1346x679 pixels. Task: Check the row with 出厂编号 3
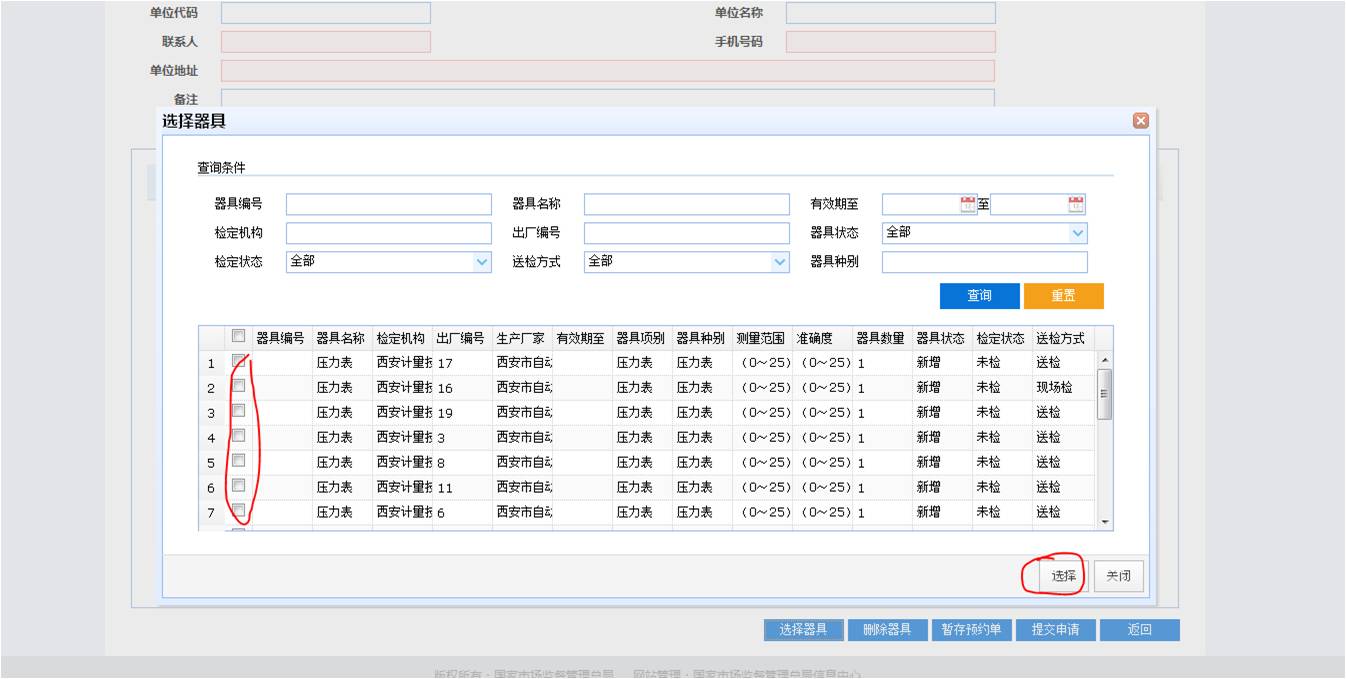tap(238, 436)
